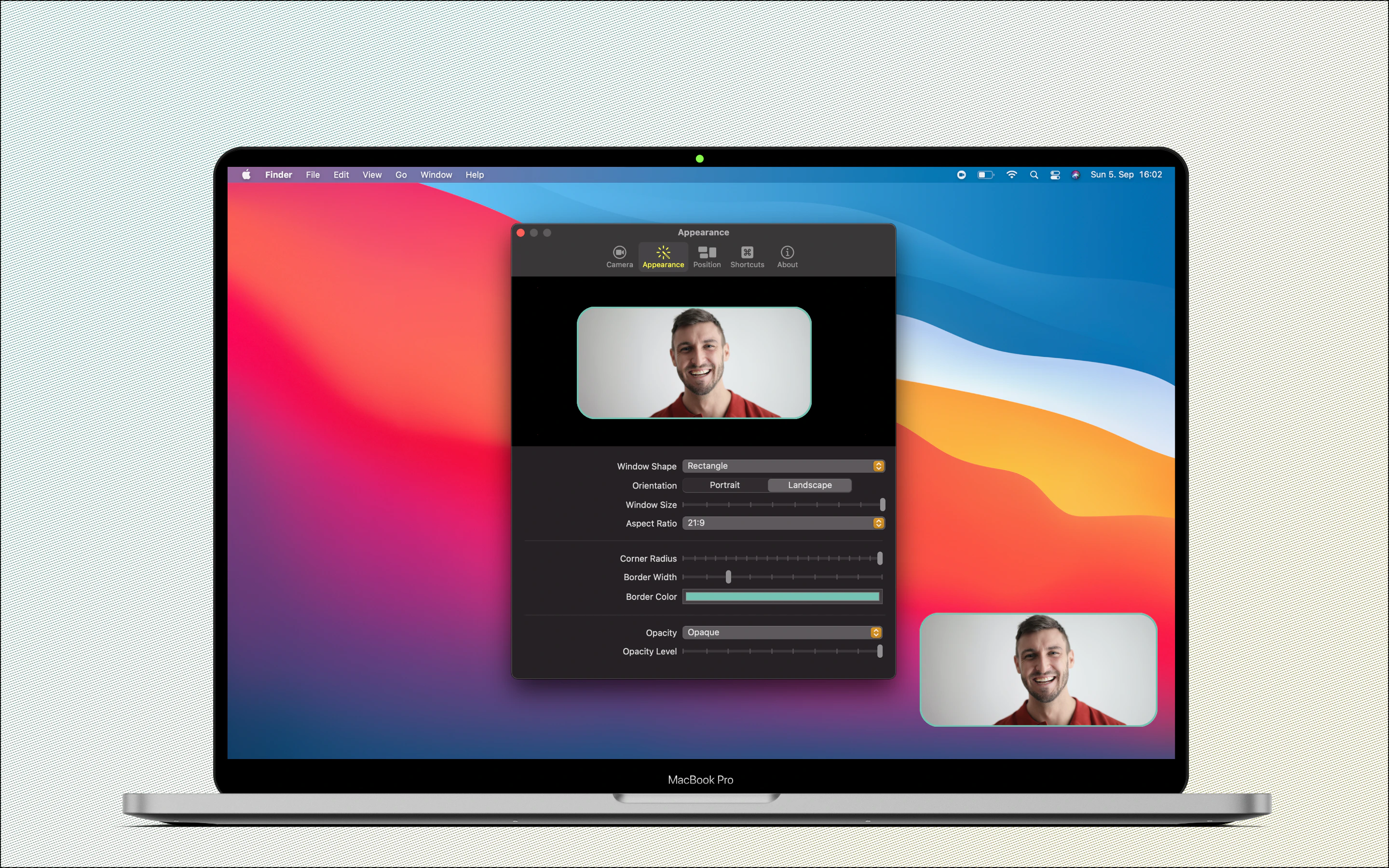
Task: Open the Opacity dropdown showing Opaque
Action: coord(782,632)
